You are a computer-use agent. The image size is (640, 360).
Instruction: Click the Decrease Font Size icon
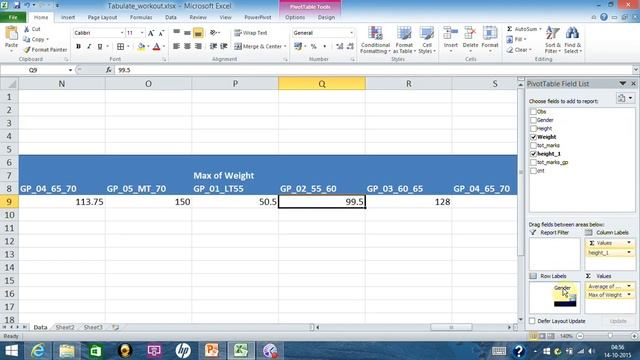pos(161,33)
